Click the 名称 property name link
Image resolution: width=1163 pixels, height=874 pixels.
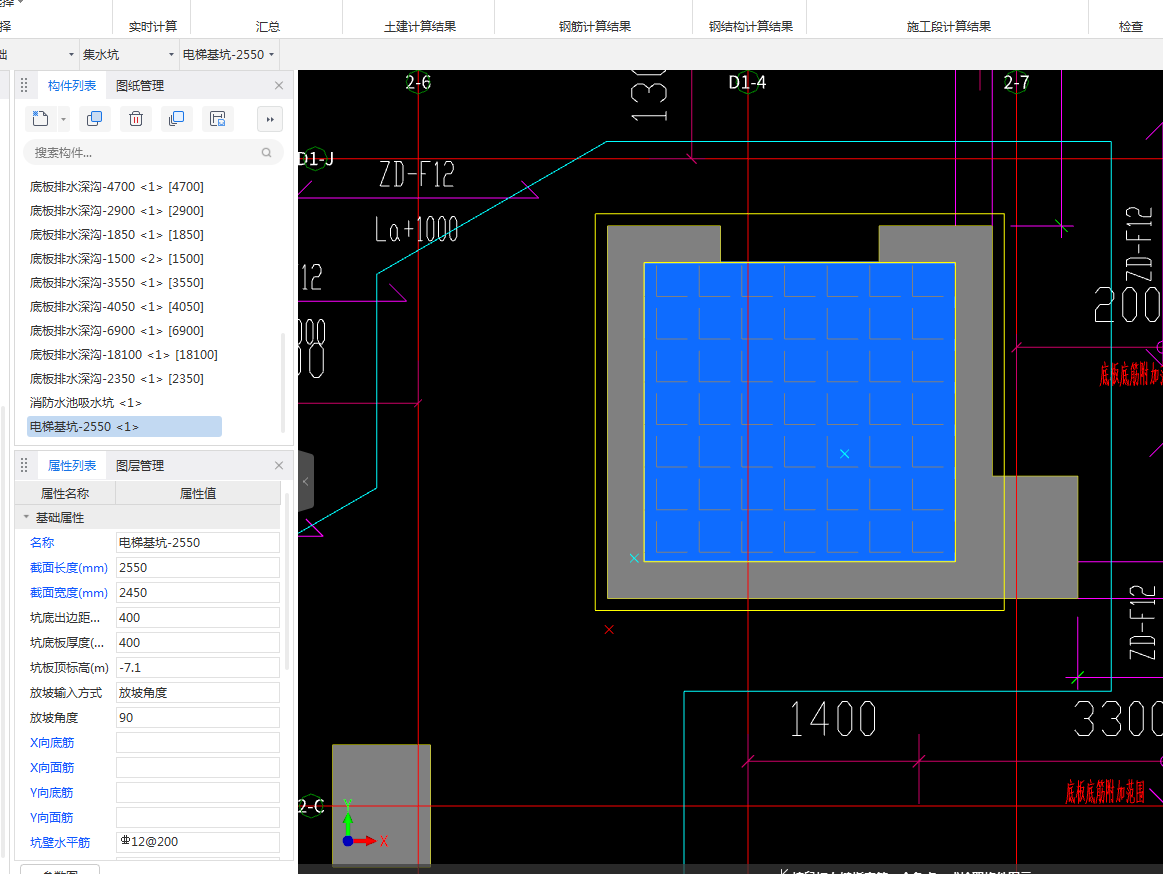click(42, 542)
